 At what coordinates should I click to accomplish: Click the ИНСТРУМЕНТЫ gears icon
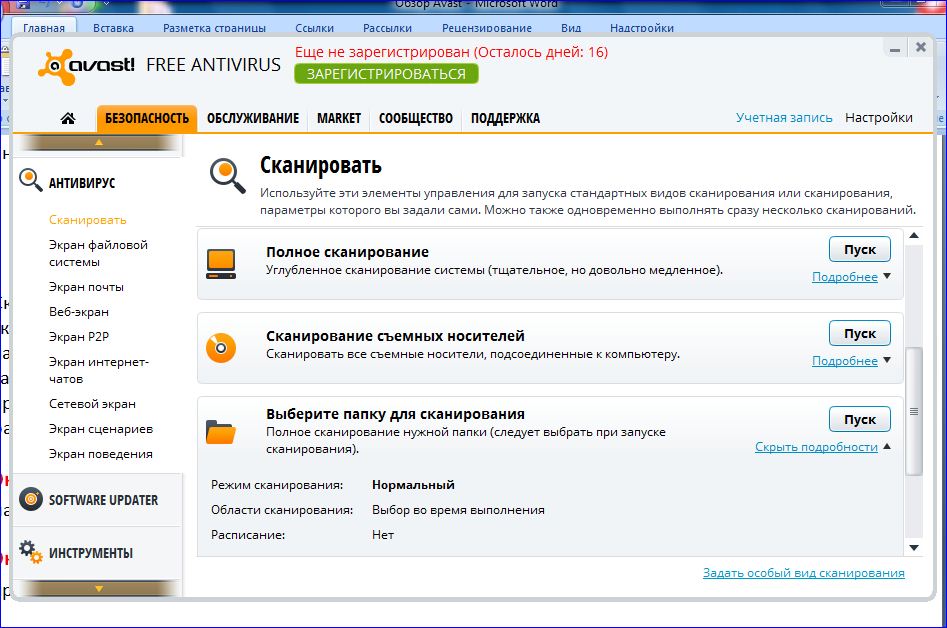pyautogui.click(x=31, y=552)
